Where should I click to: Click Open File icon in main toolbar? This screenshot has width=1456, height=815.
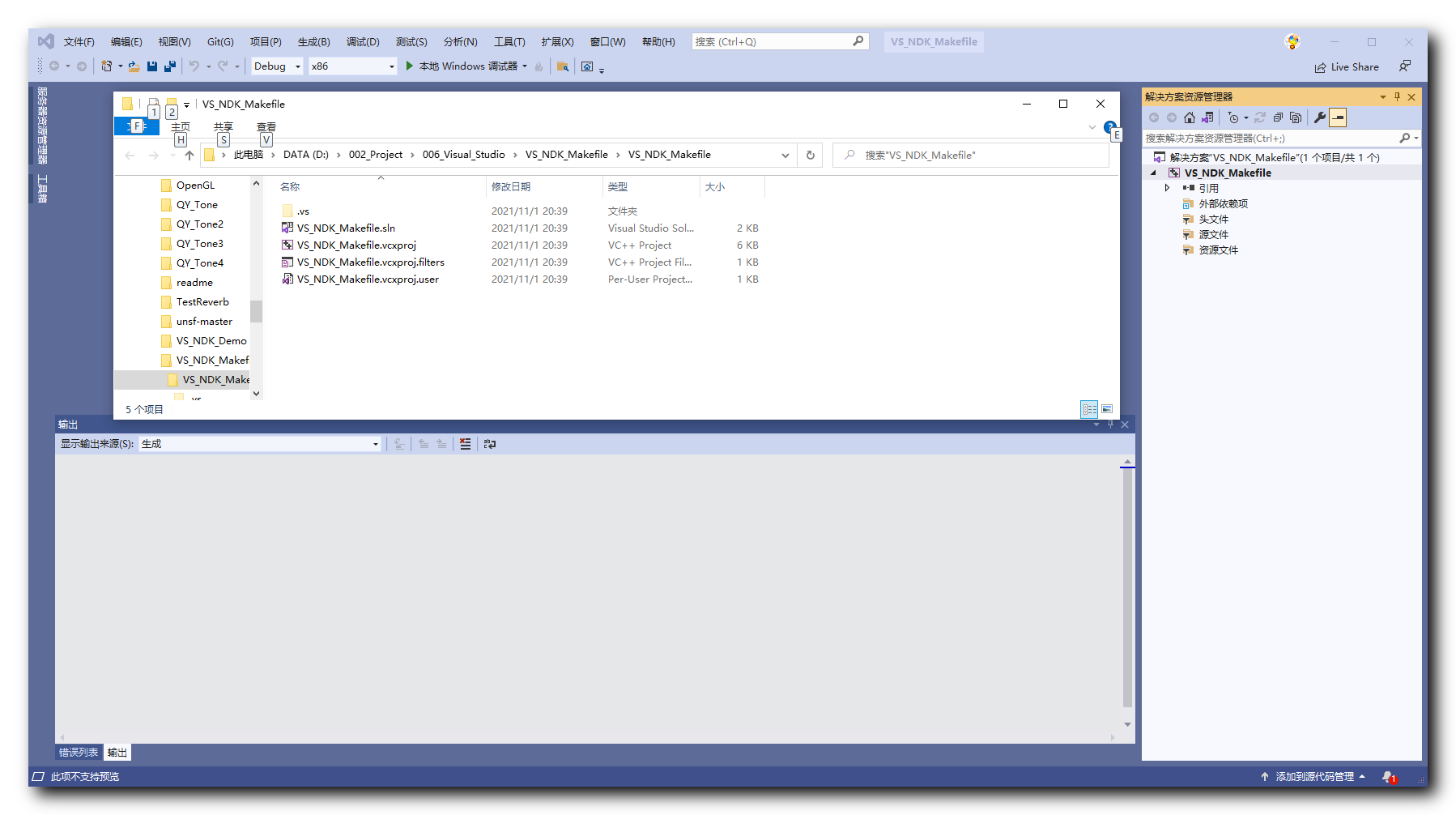[x=134, y=66]
